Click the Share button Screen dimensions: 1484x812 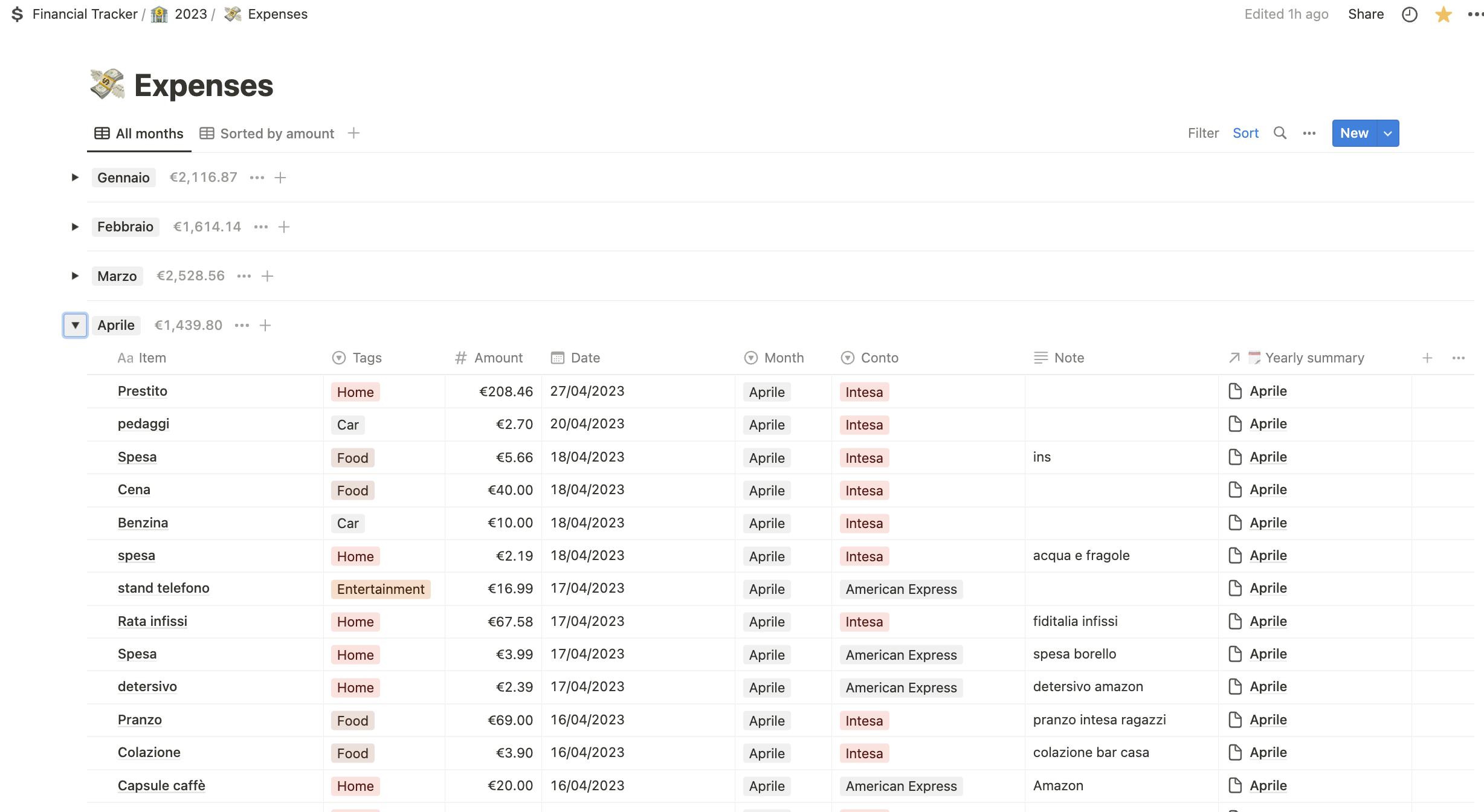pyautogui.click(x=1366, y=14)
